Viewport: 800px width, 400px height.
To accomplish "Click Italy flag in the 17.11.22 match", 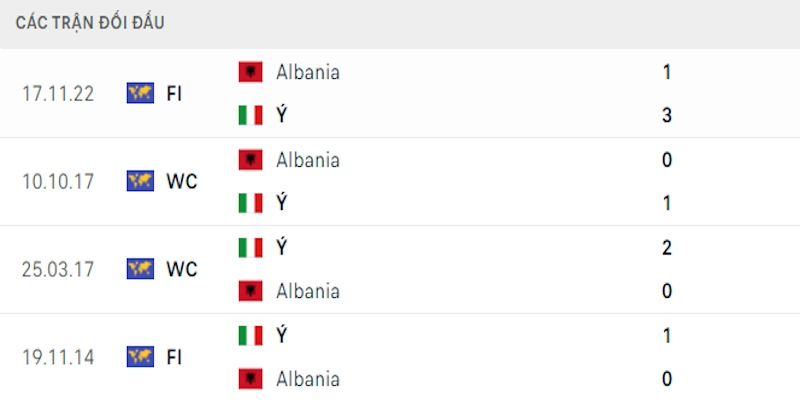I will click(x=250, y=115).
